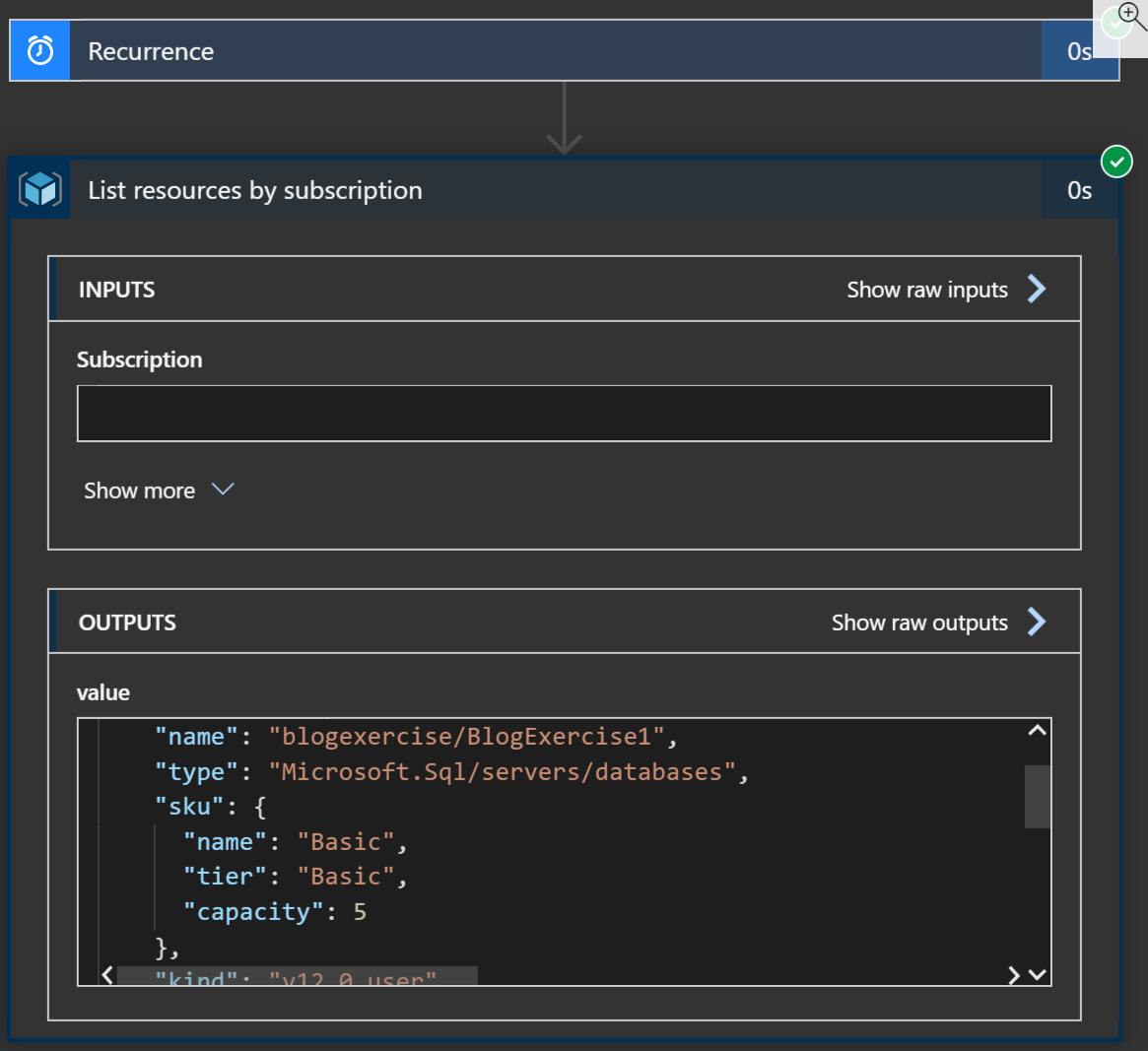Click the Azure Resource Manager cube icon
Viewport: 1148px width, 1051px height.
40,189
